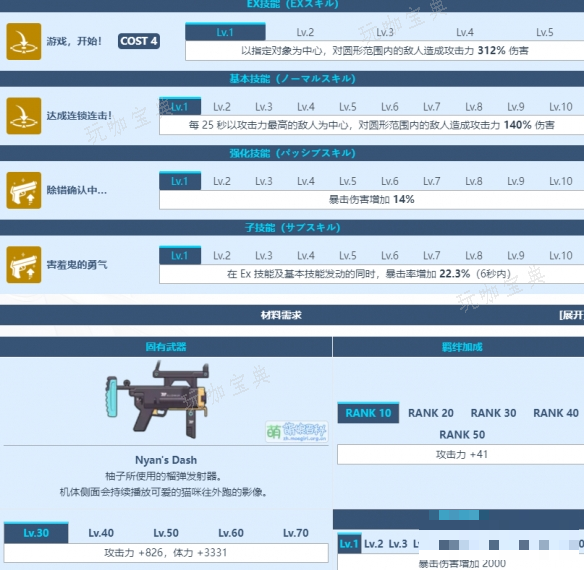The image size is (584, 570).
Task: Switch basic skill to Lv.10
Action: [x=560, y=107]
